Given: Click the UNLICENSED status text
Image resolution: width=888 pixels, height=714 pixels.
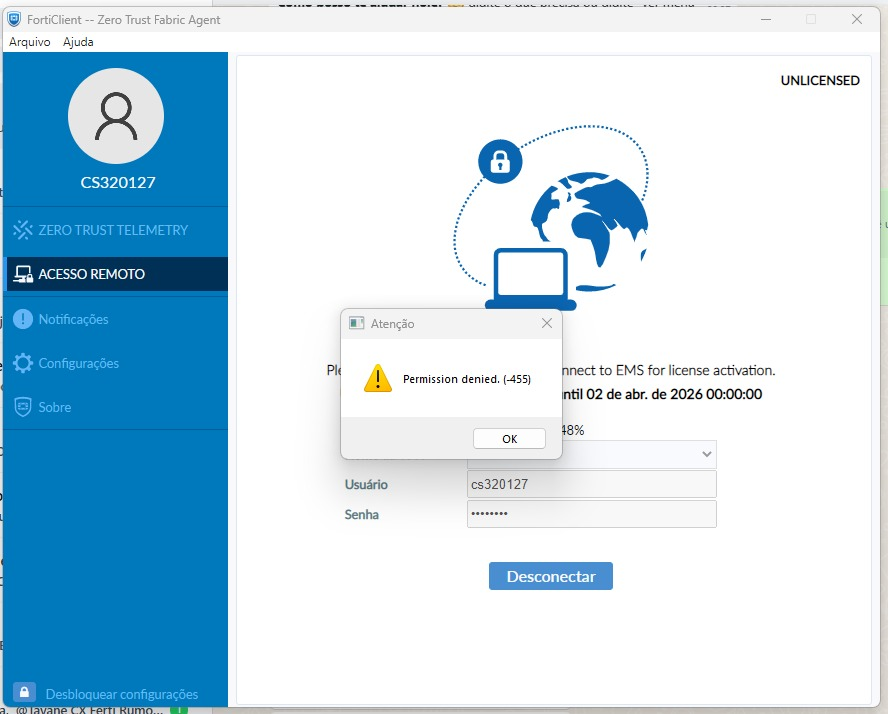Looking at the screenshot, I should coord(820,80).
